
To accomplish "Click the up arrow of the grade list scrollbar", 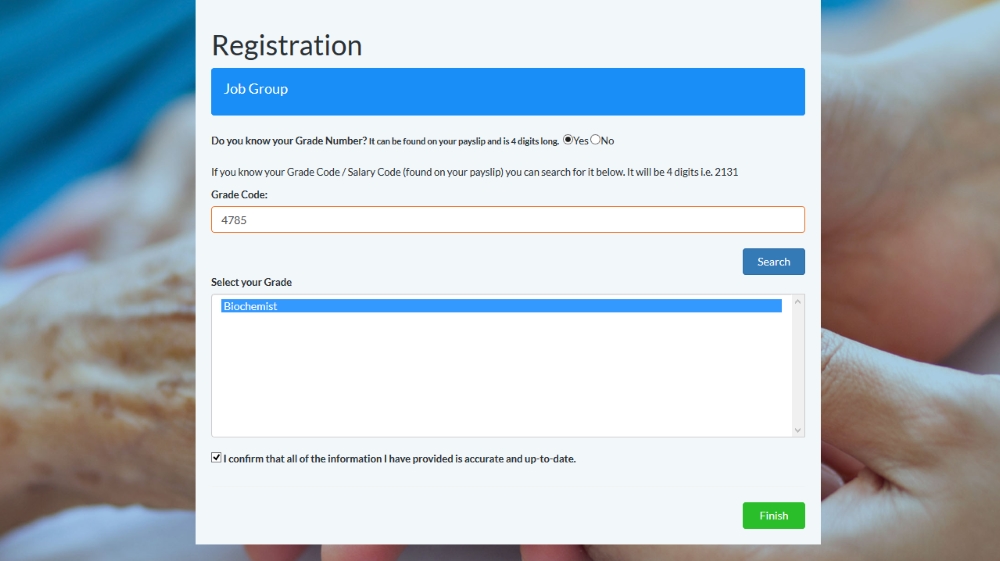I will (797, 302).
